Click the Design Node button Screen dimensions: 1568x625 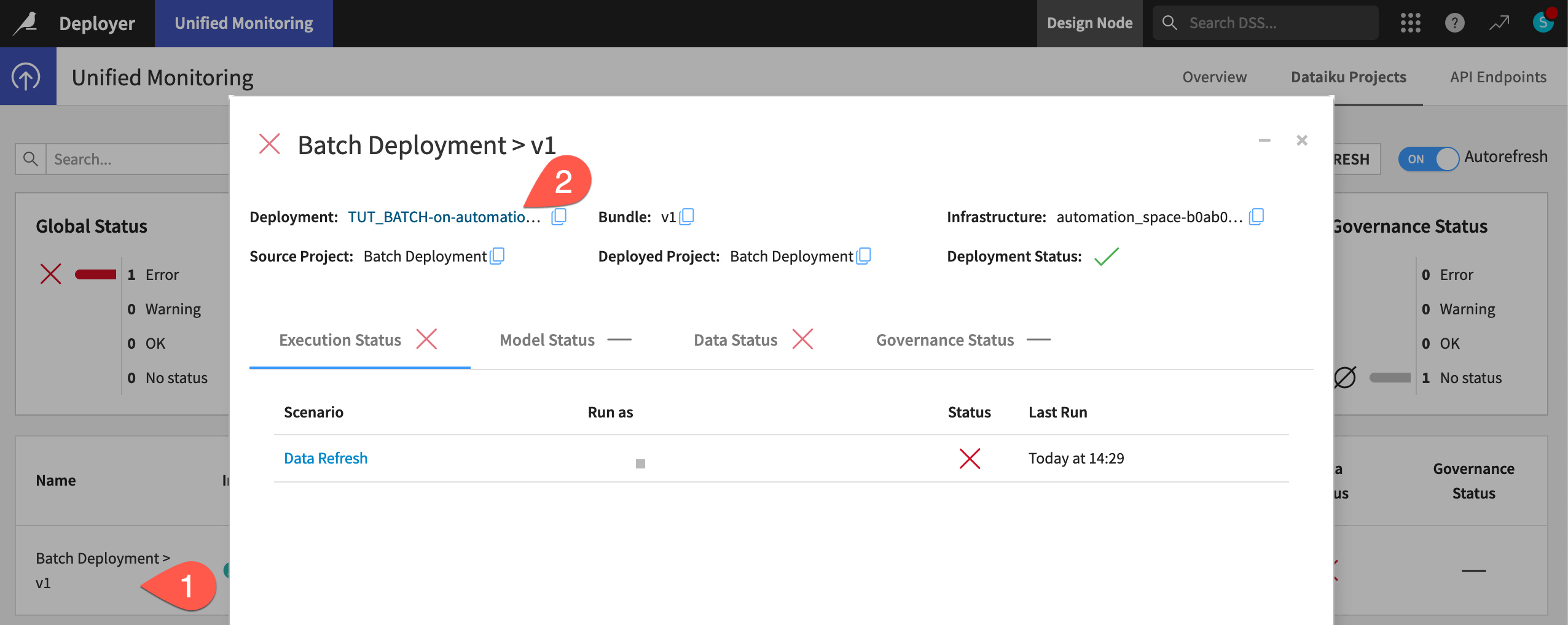coord(1089,23)
